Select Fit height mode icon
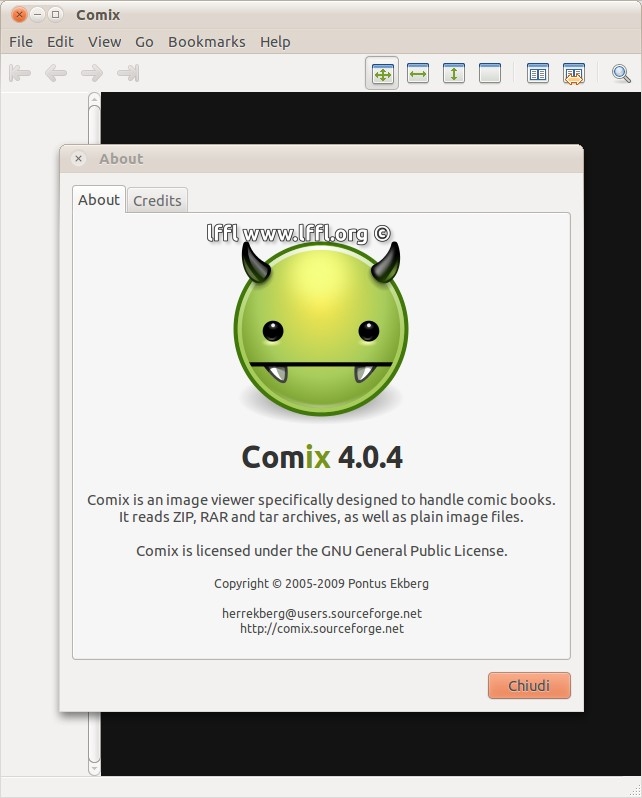 coord(454,73)
